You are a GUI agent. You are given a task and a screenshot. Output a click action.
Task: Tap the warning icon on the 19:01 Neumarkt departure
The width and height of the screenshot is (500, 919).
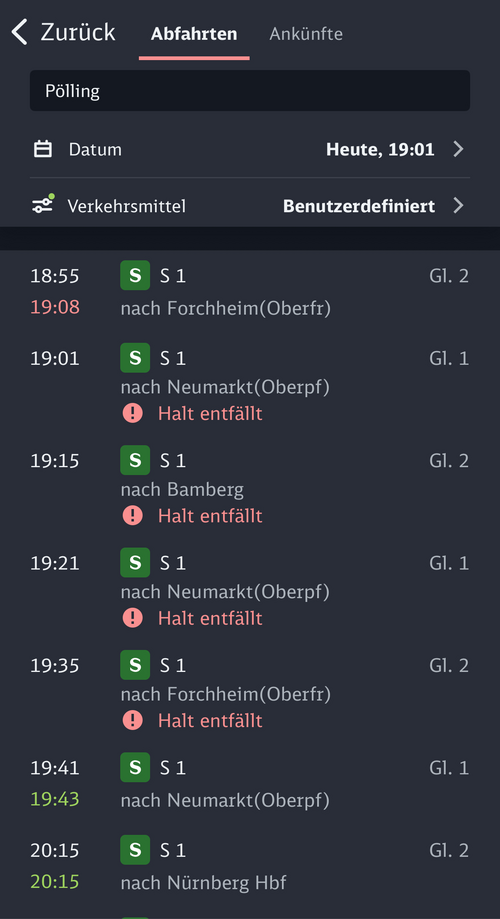(132, 413)
